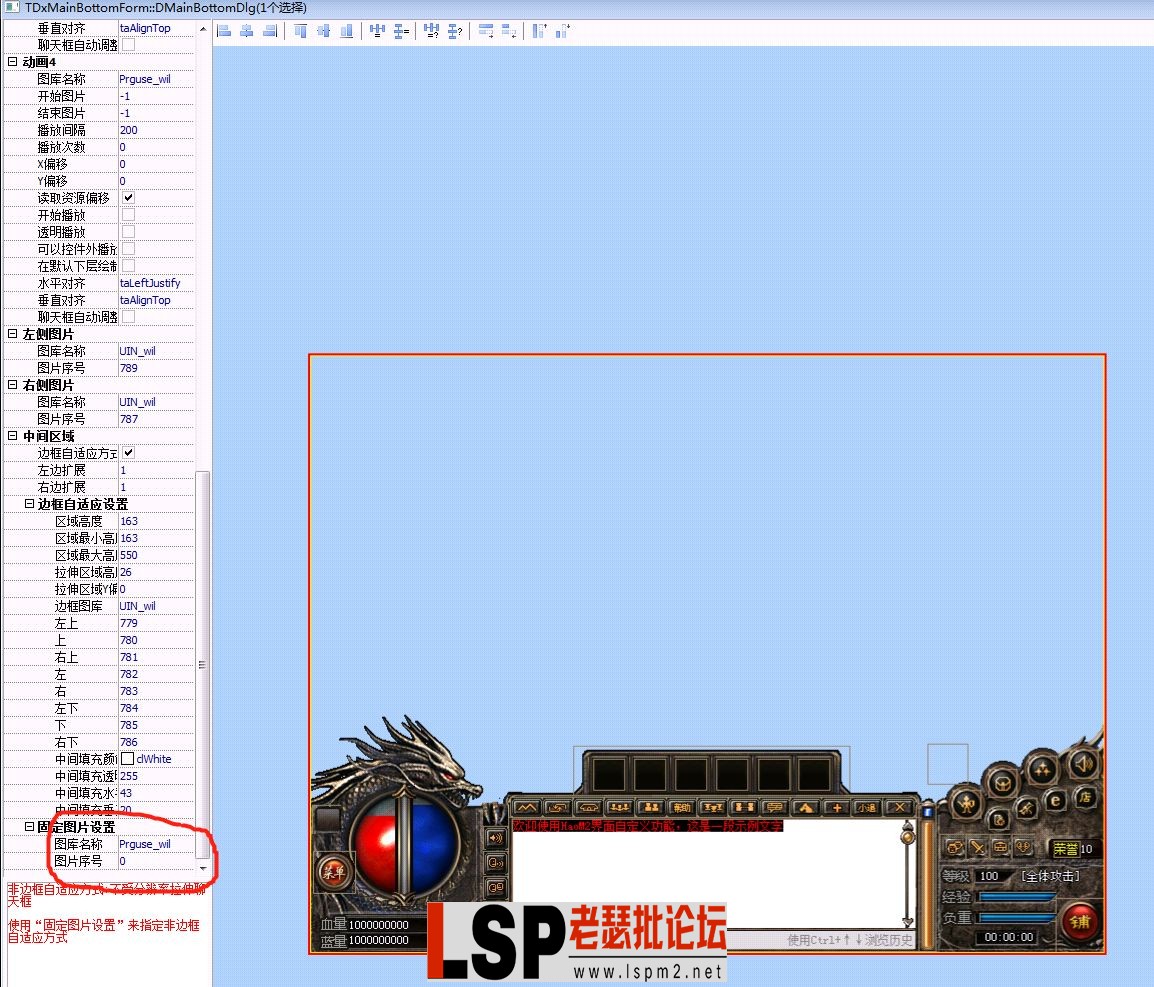Click the 边框图库 UIN_wil value
Viewport: 1154px width, 987px height.
pos(156,606)
